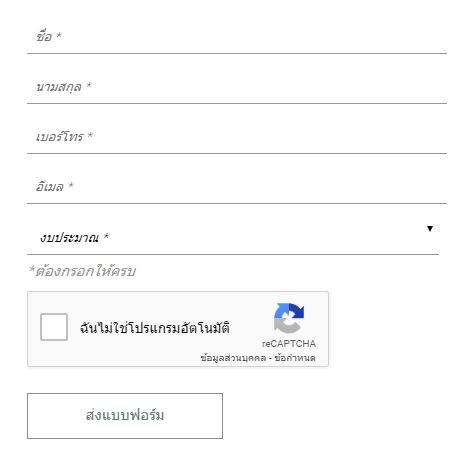Click the งบประมาณ * label text
Screen dimensions: 473x470
tap(74, 238)
